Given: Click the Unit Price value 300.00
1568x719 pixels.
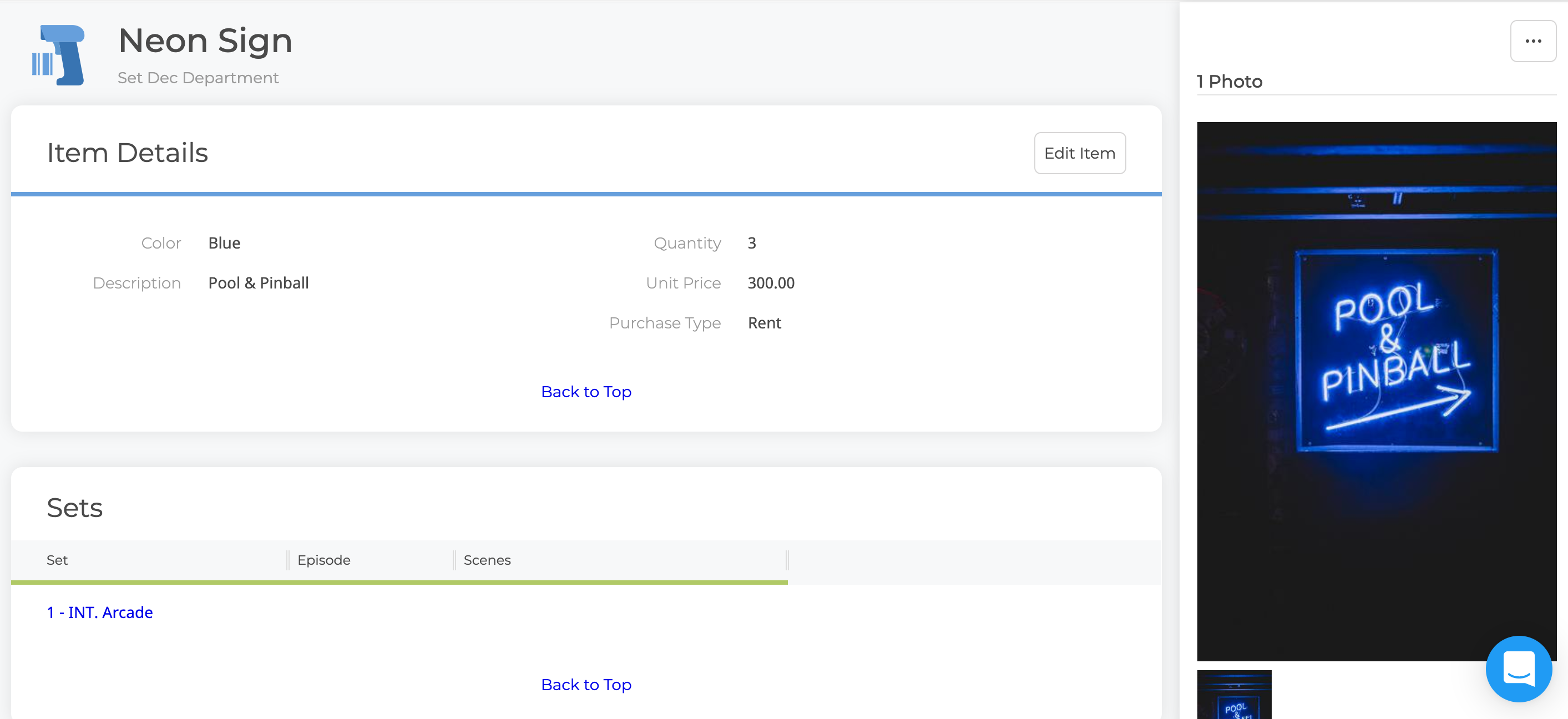Looking at the screenshot, I should (771, 282).
